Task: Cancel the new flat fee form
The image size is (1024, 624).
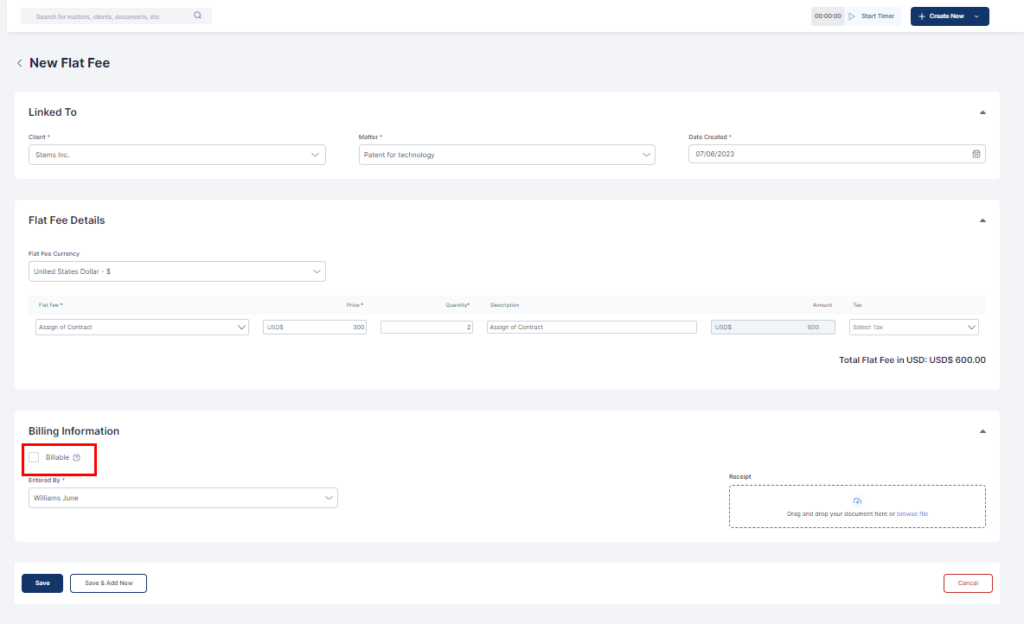Action: [x=967, y=583]
